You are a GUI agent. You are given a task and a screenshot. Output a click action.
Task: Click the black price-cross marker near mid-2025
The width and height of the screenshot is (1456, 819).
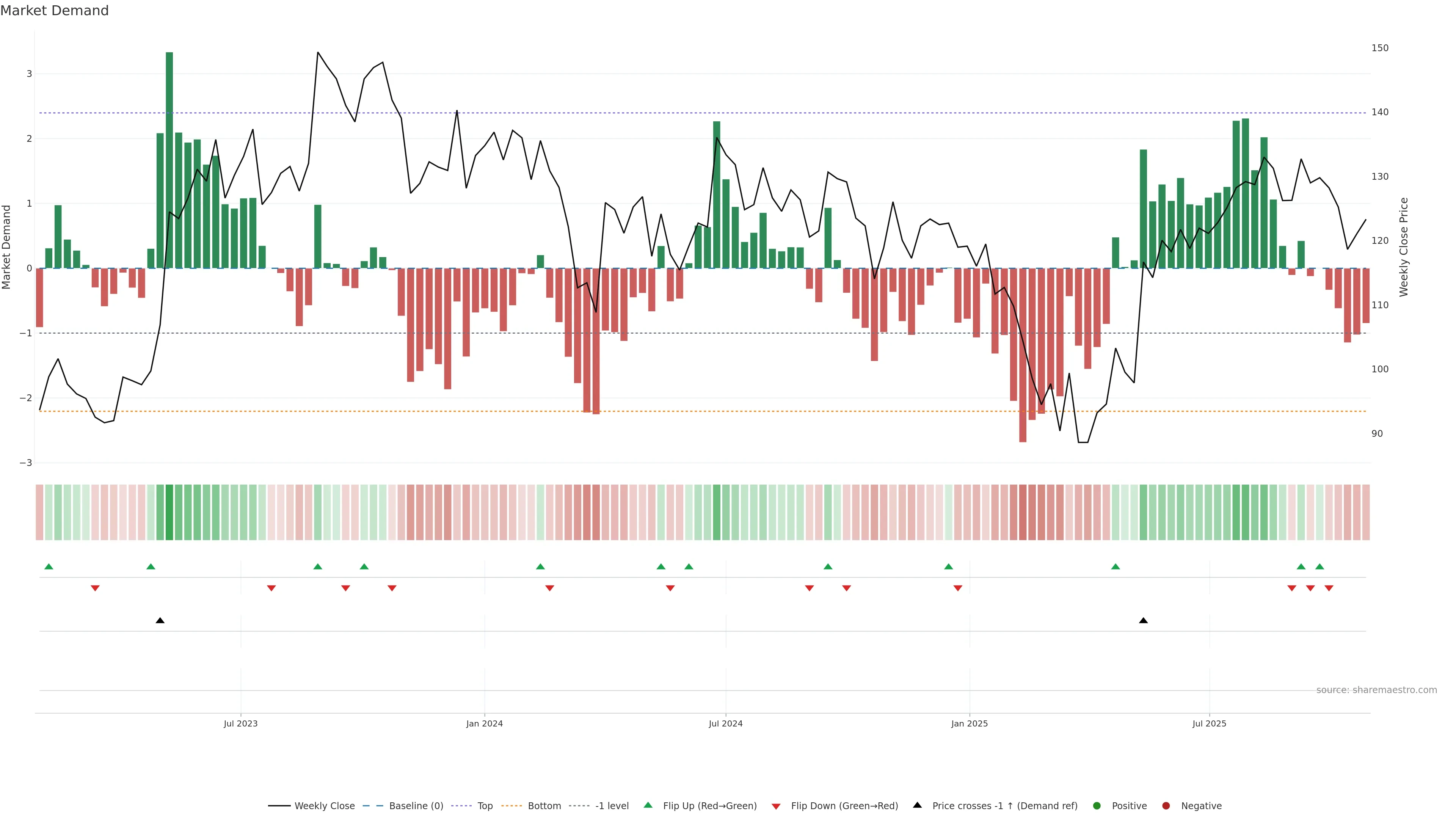point(1143,621)
